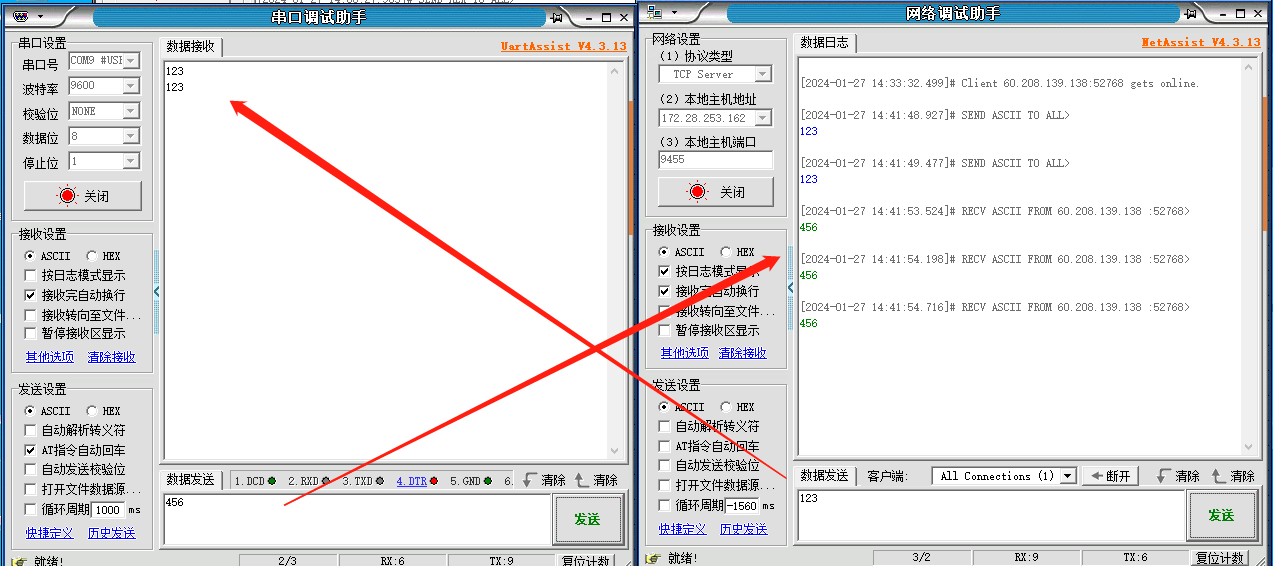This screenshot has width=1273, height=566.
Task: Open the network icon menu in NetAssist
Action: (x=662, y=13)
